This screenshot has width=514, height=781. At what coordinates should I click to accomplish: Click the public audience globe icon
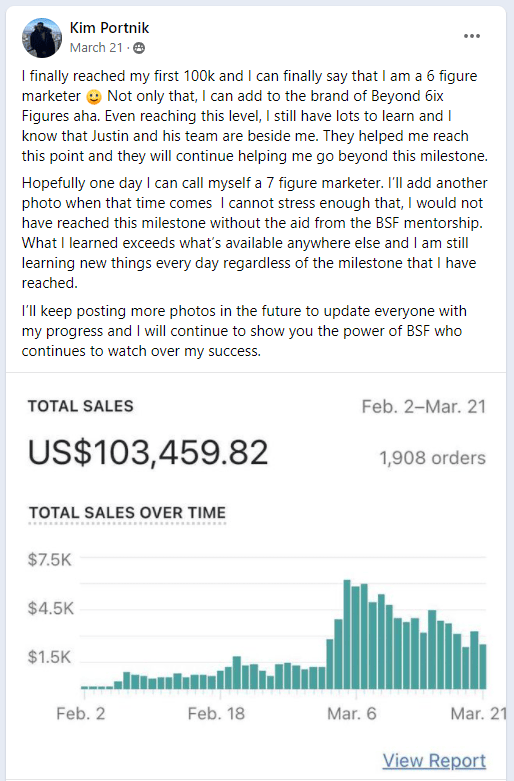click(x=139, y=48)
